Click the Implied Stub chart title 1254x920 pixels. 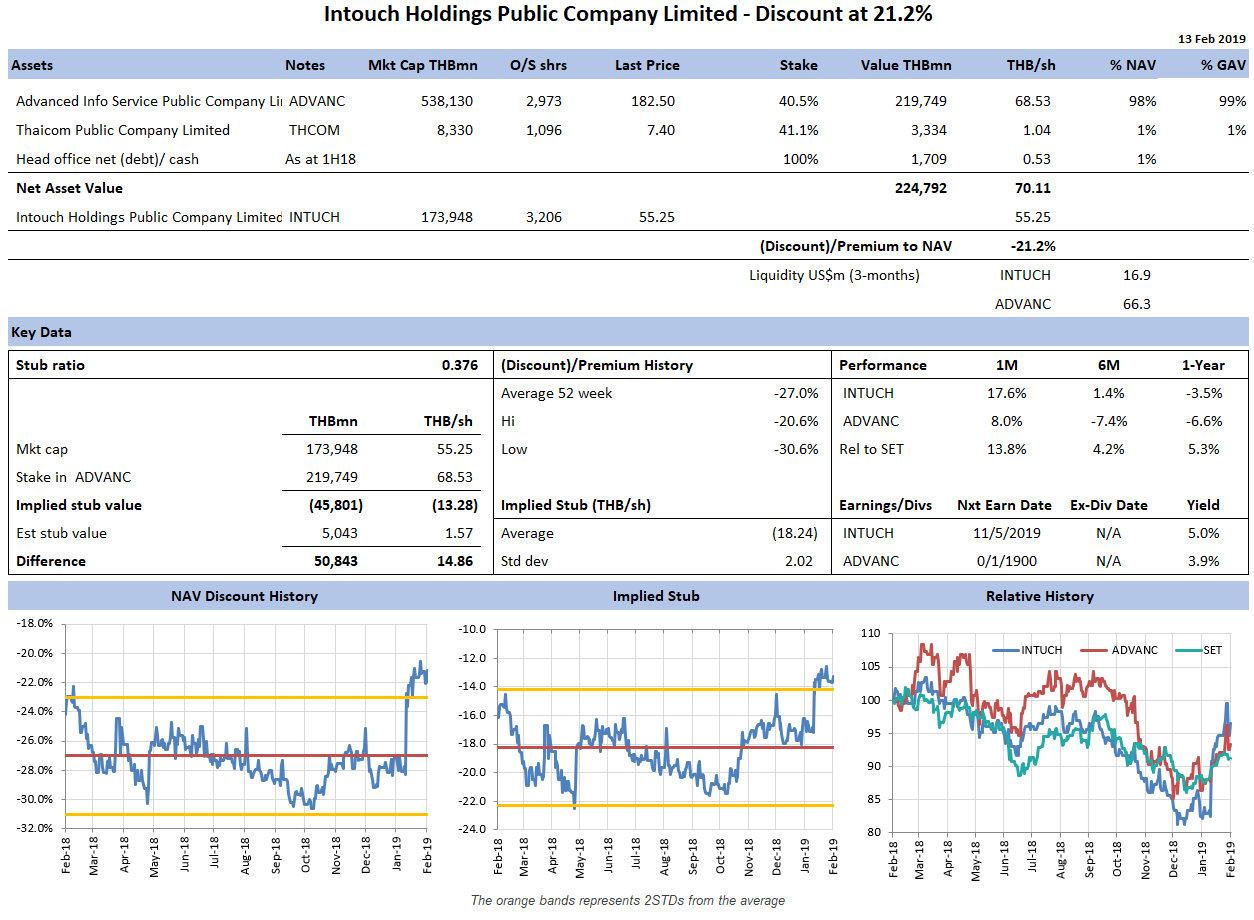coord(655,596)
